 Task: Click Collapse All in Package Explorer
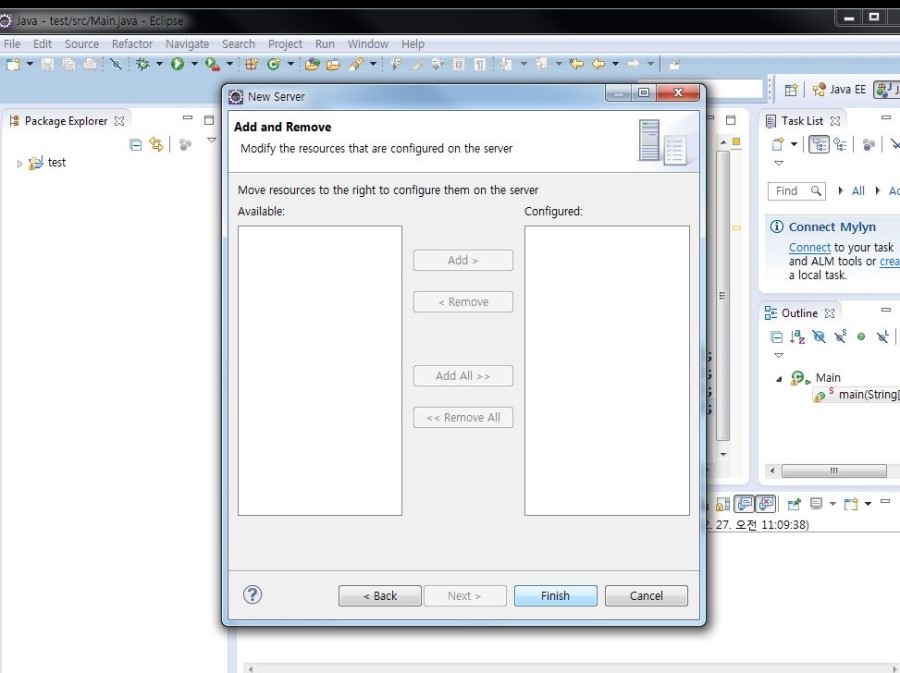135,145
